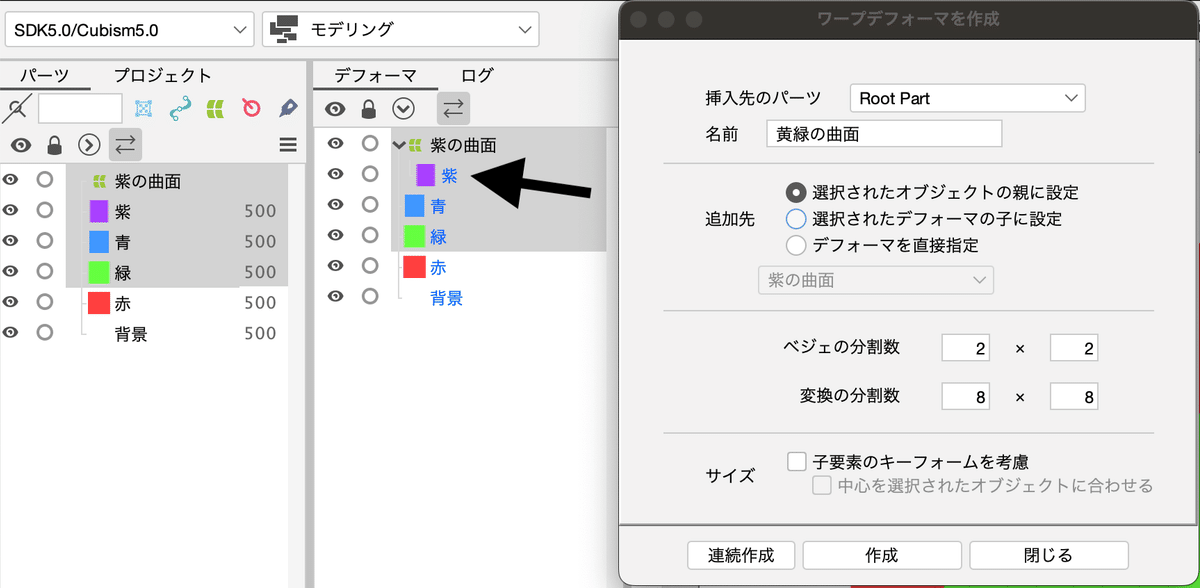Select 選択されたオブジェクトの親に設定 radio button
This screenshot has height=588, width=1200.
[796, 192]
